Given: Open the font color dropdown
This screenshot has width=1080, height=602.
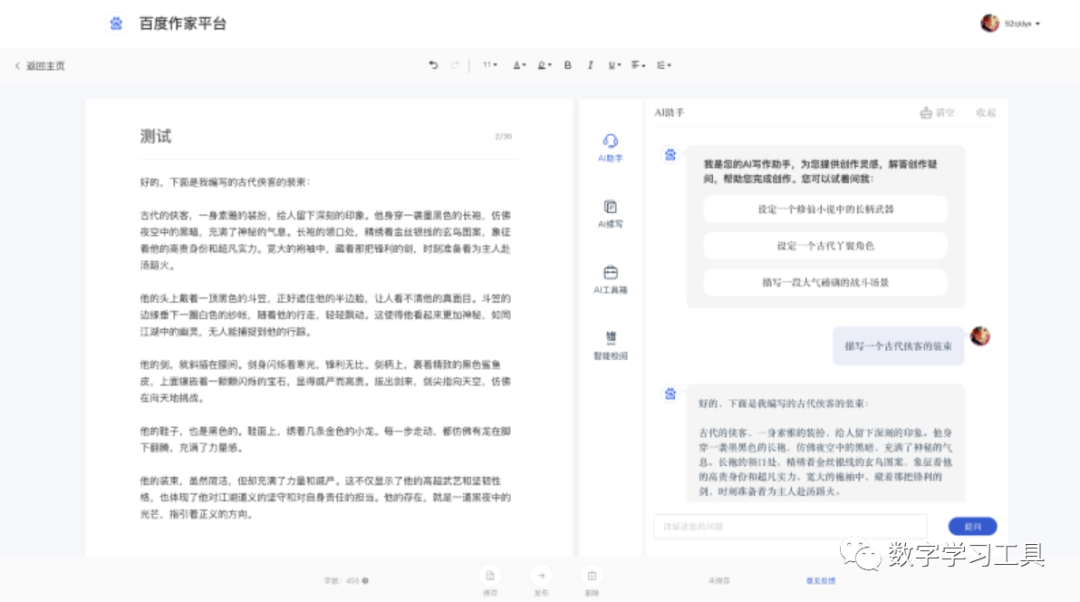Looking at the screenshot, I should click(x=519, y=65).
